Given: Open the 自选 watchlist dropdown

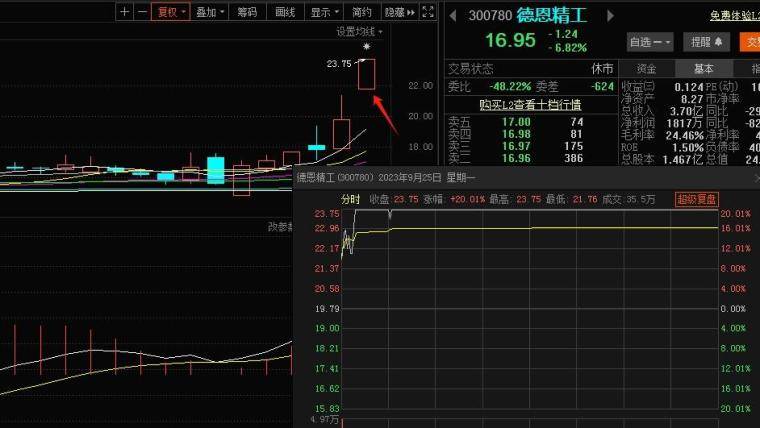Looking at the screenshot, I should (649, 42).
